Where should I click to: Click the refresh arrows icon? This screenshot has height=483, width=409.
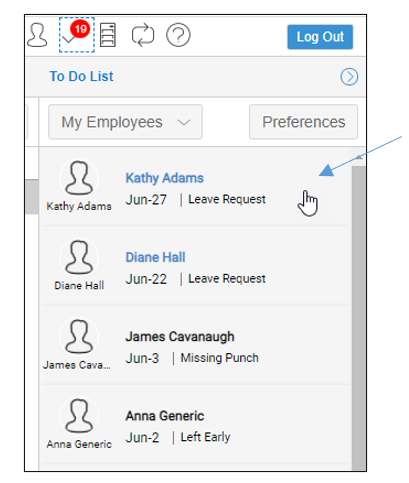143,35
